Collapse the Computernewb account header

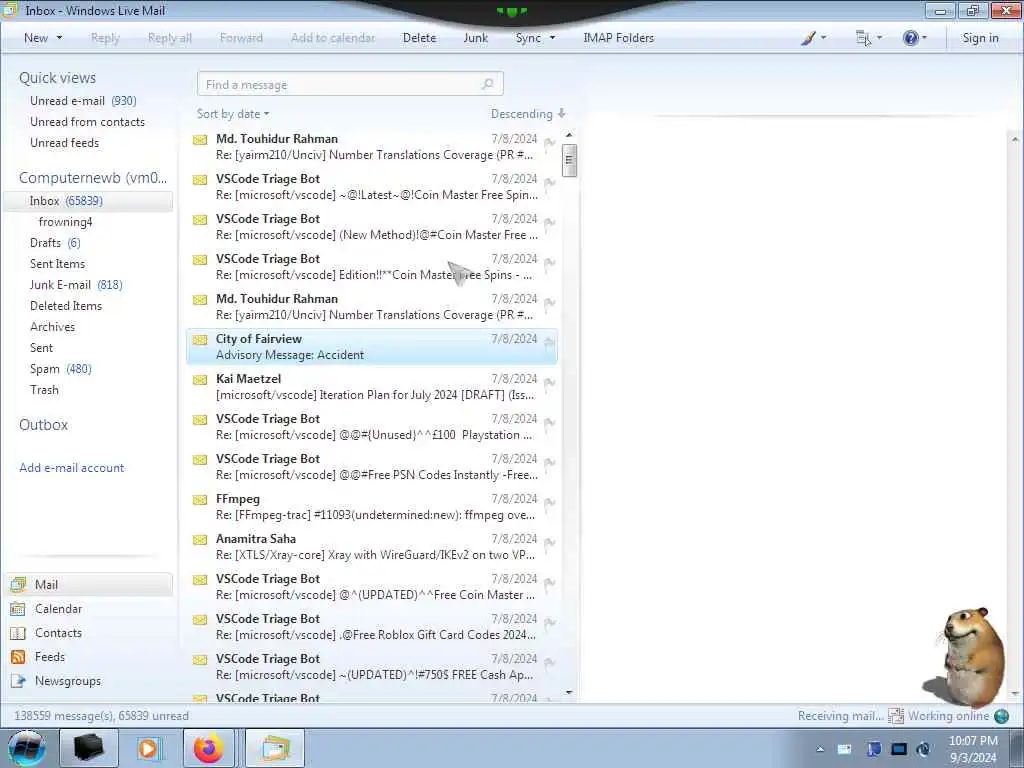(x=93, y=178)
